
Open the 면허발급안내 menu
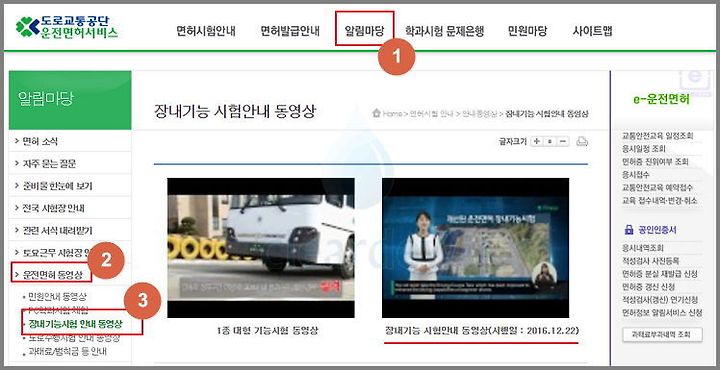pyautogui.click(x=290, y=31)
